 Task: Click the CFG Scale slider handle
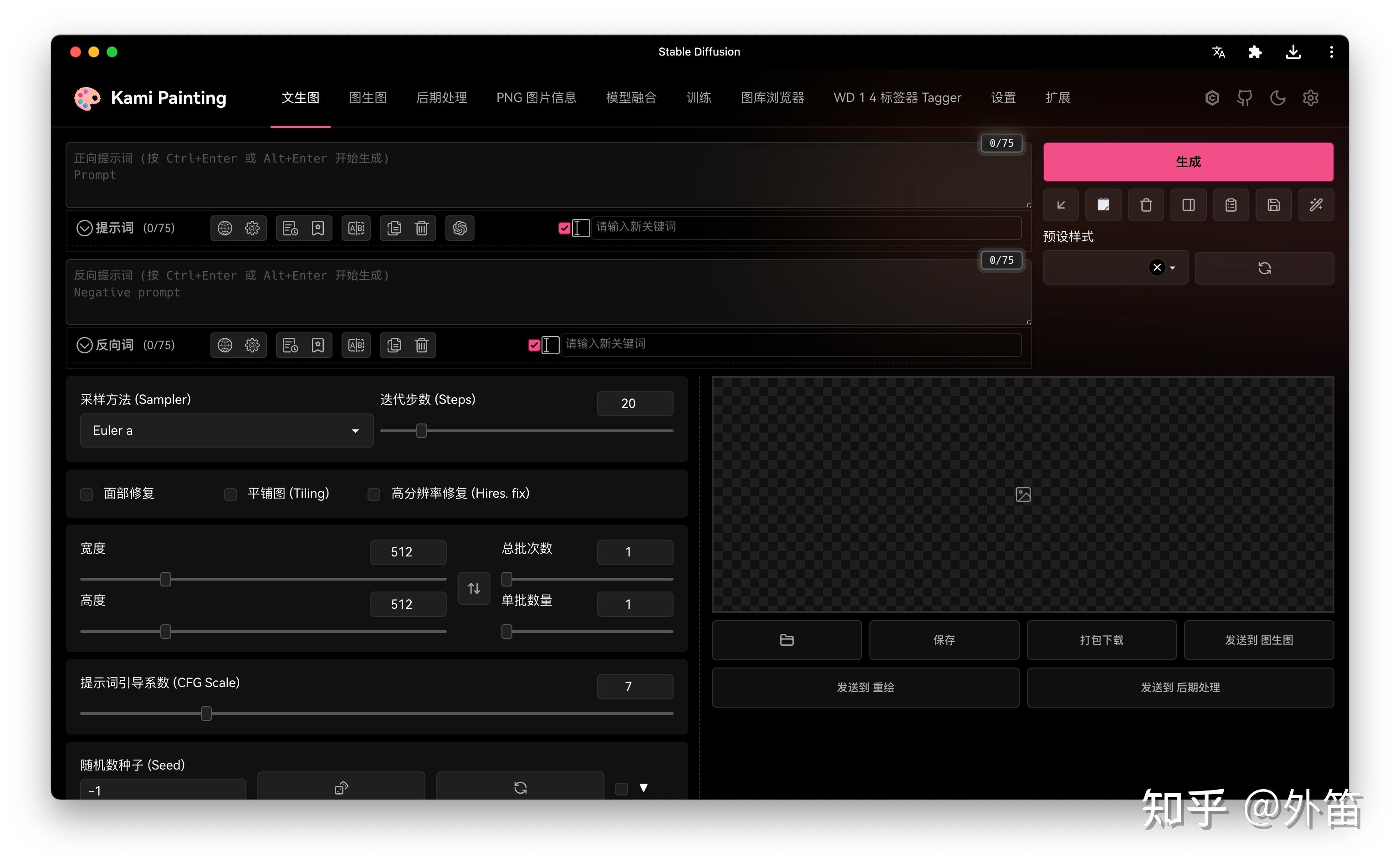pos(206,714)
